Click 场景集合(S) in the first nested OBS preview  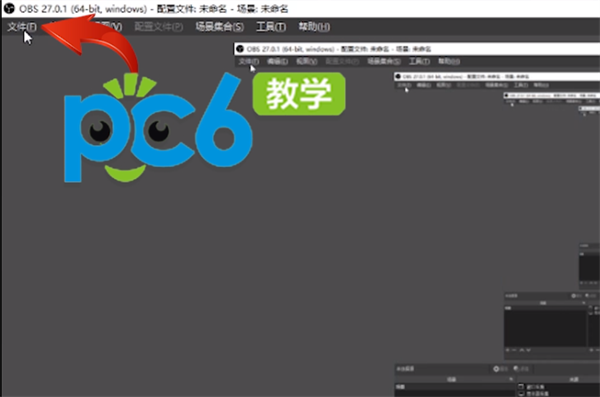[x=384, y=61]
